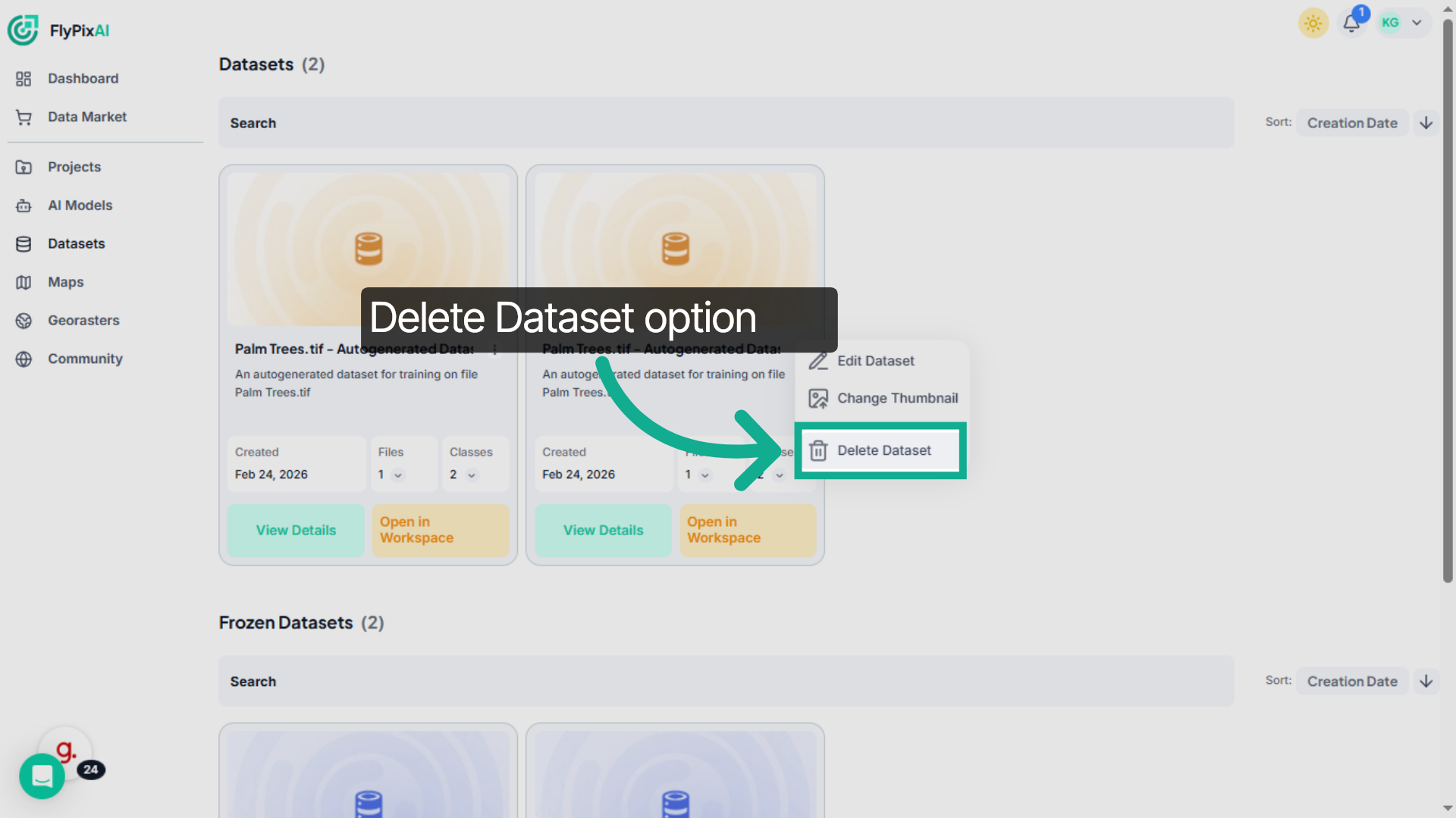Click the 'Frozen Datasets (2)' heading
The height and width of the screenshot is (818, 1456).
point(302,623)
